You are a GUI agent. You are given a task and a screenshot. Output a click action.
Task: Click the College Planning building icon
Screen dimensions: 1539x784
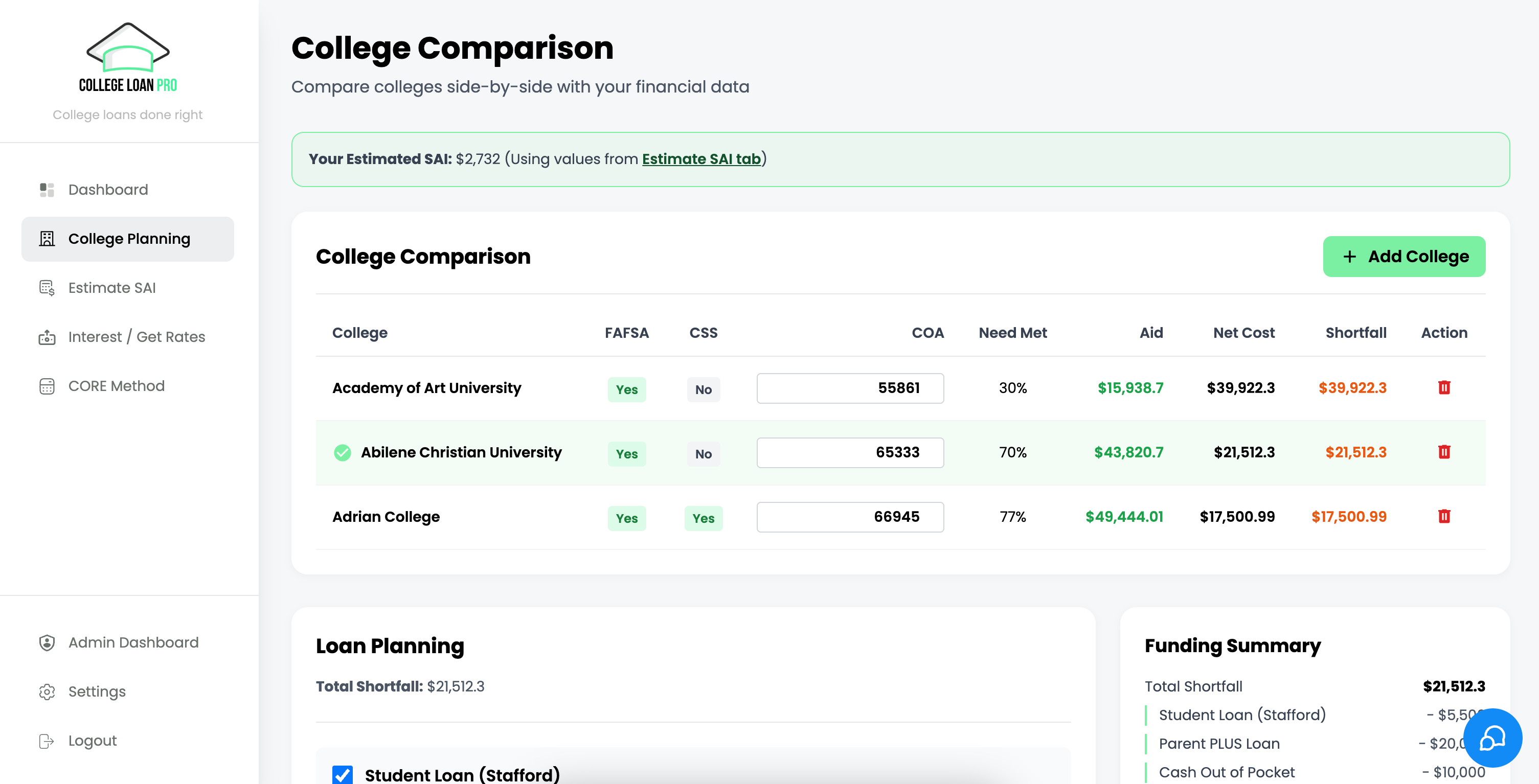point(47,239)
